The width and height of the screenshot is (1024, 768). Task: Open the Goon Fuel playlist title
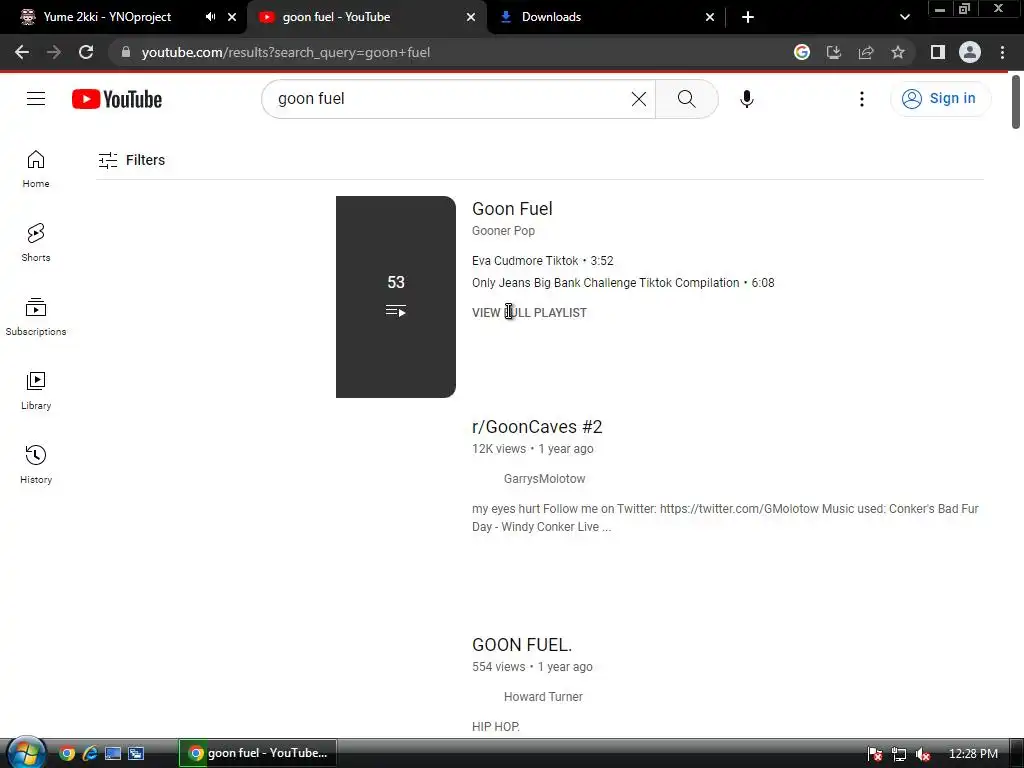coord(512,209)
